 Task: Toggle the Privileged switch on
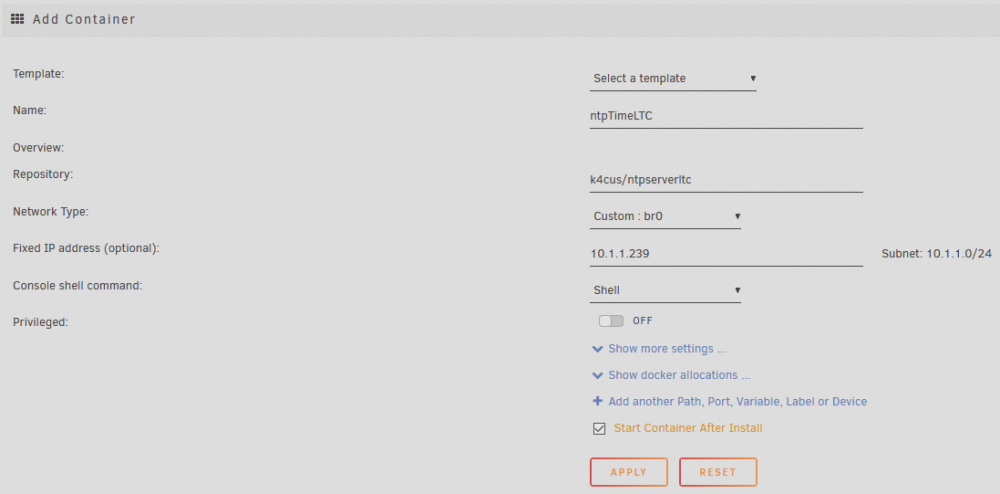click(x=610, y=321)
